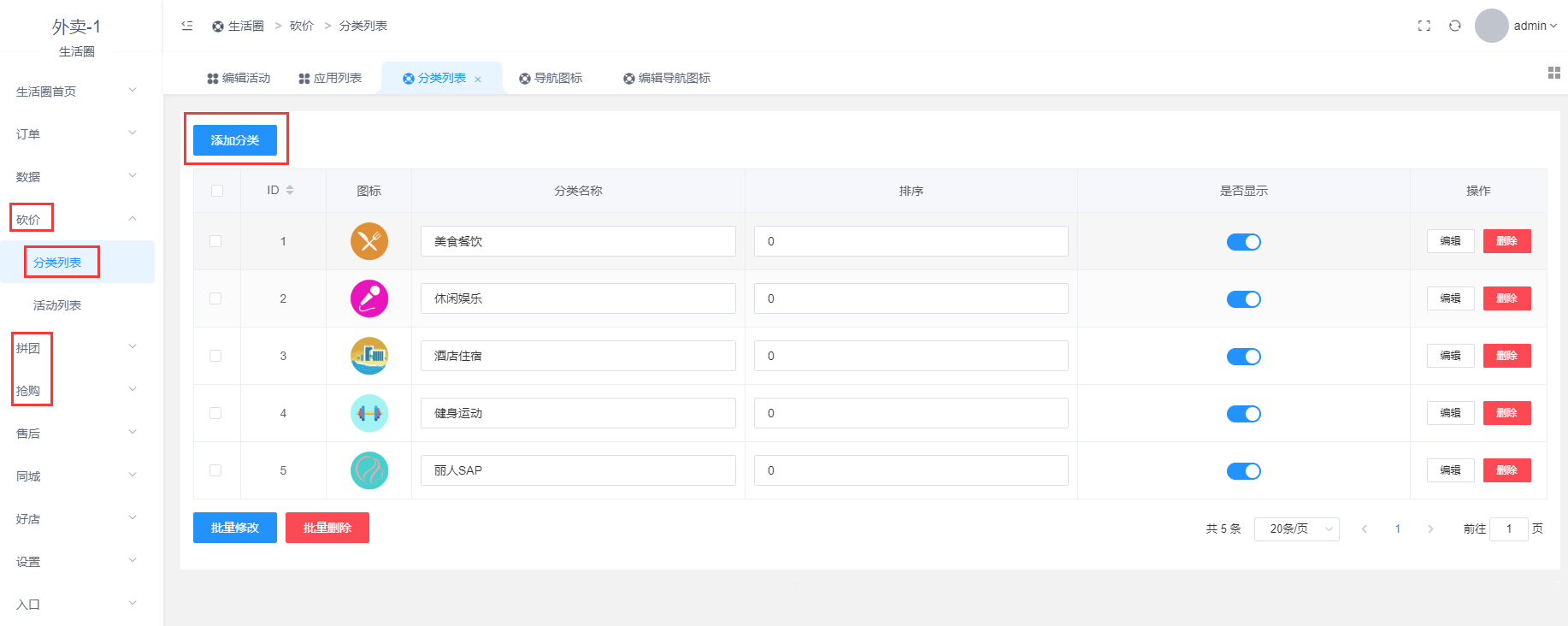
Task: Click the 休闲娱乐 microphone icon
Action: [369, 298]
